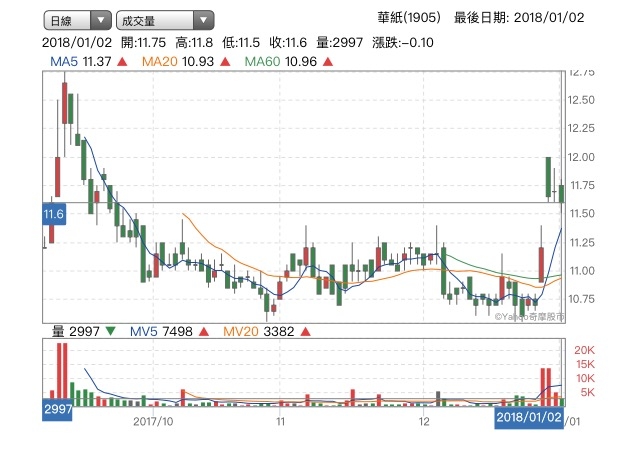Click the green 量 down-arrow indicator
The height and width of the screenshot is (471, 640).
[110, 331]
